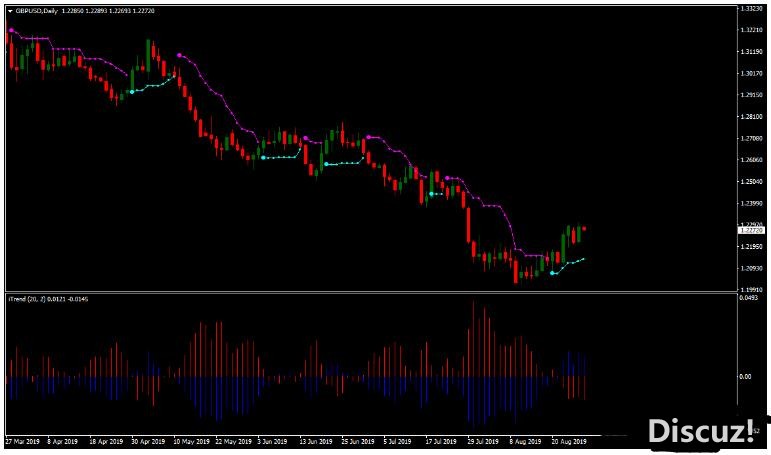The image size is (771, 455).
Task: Click price axis label 1.30170
Action: pos(751,73)
